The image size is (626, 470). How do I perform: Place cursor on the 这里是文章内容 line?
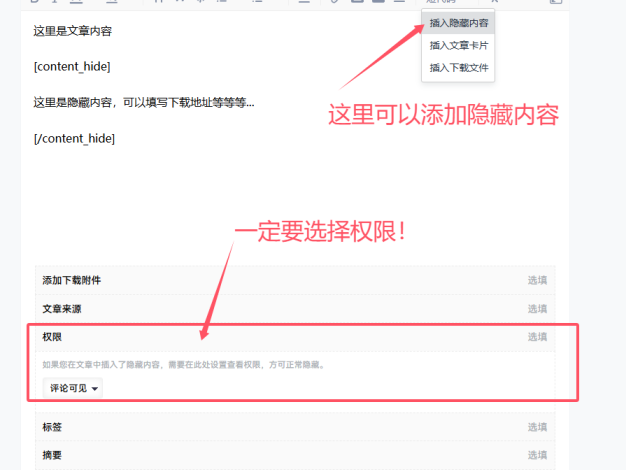(73, 31)
